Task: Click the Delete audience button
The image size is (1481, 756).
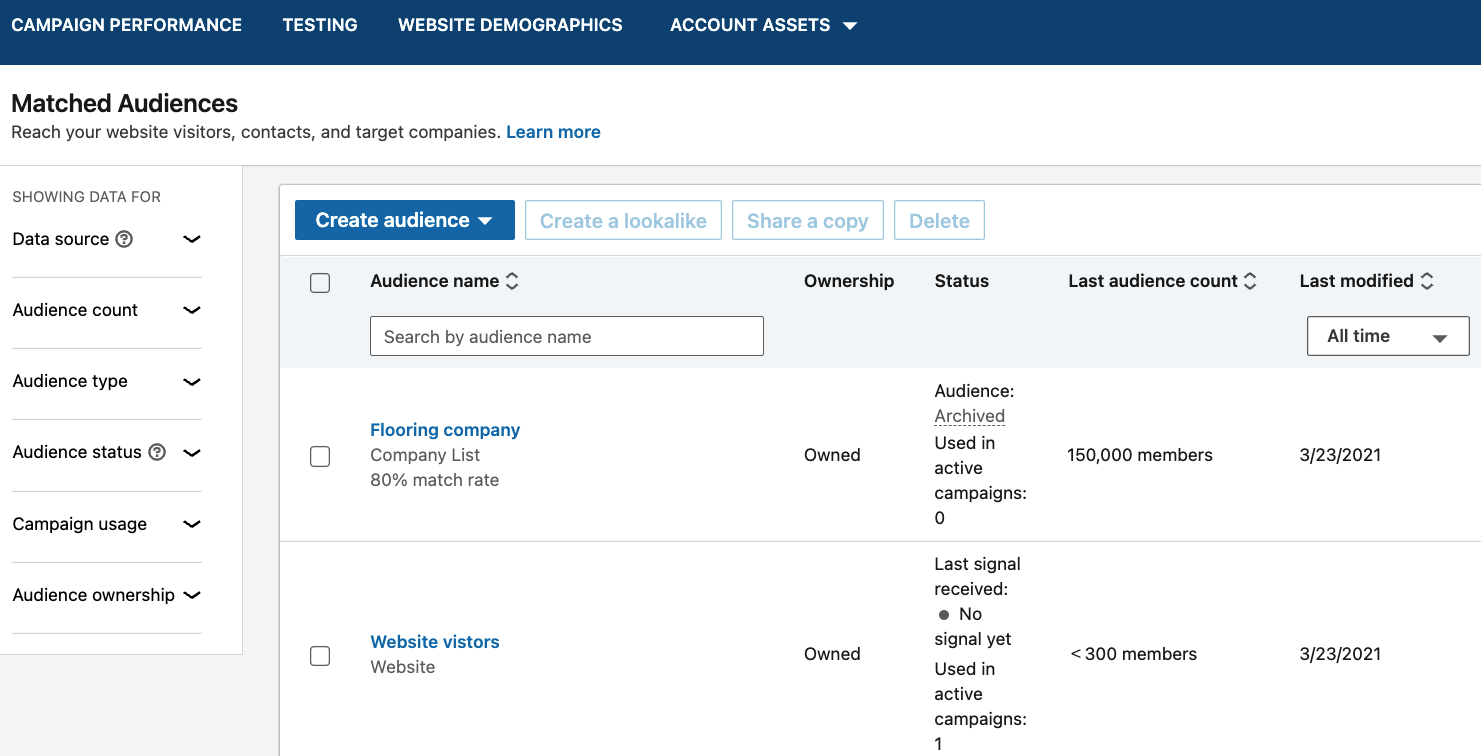Action: point(939,220)
